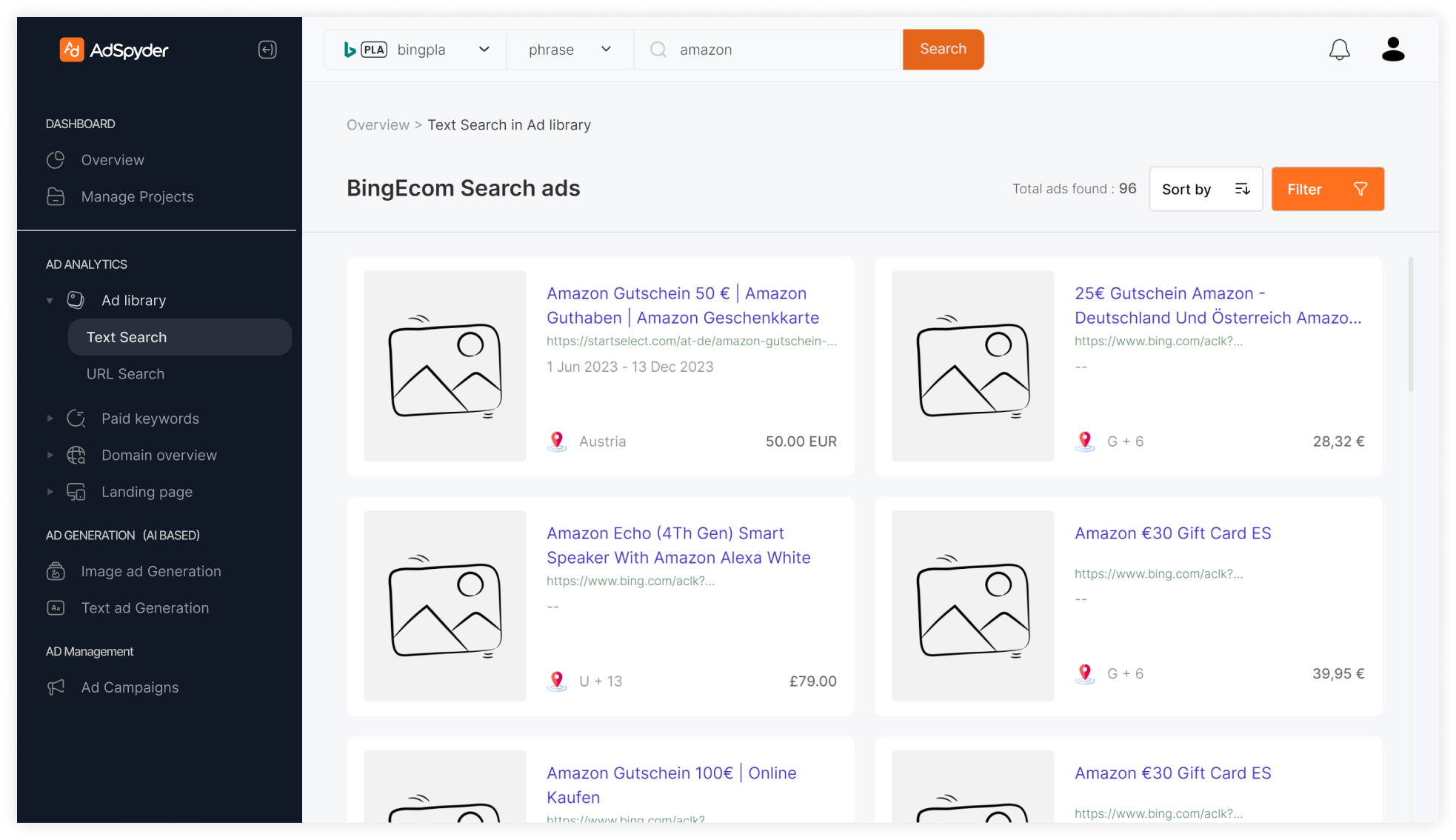The width and height of the screenshot is (1456, 840).
Task: Expand the Landing page arrow
Action: 50,492
